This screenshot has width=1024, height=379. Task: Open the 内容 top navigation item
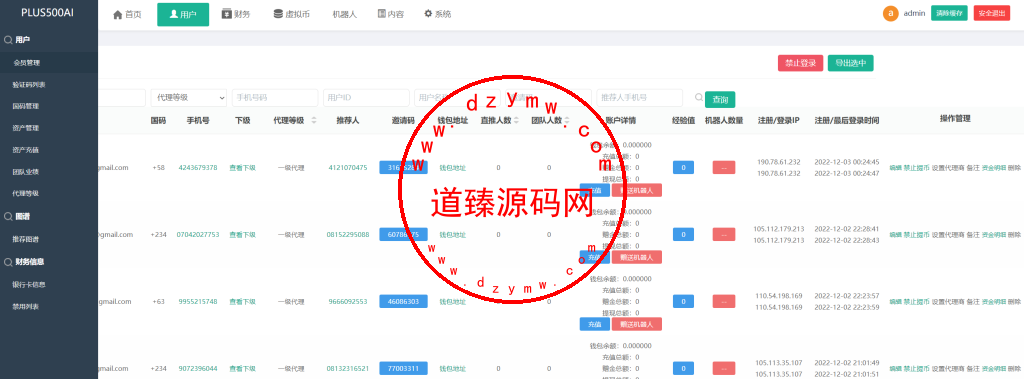click(x=391, y=14)
